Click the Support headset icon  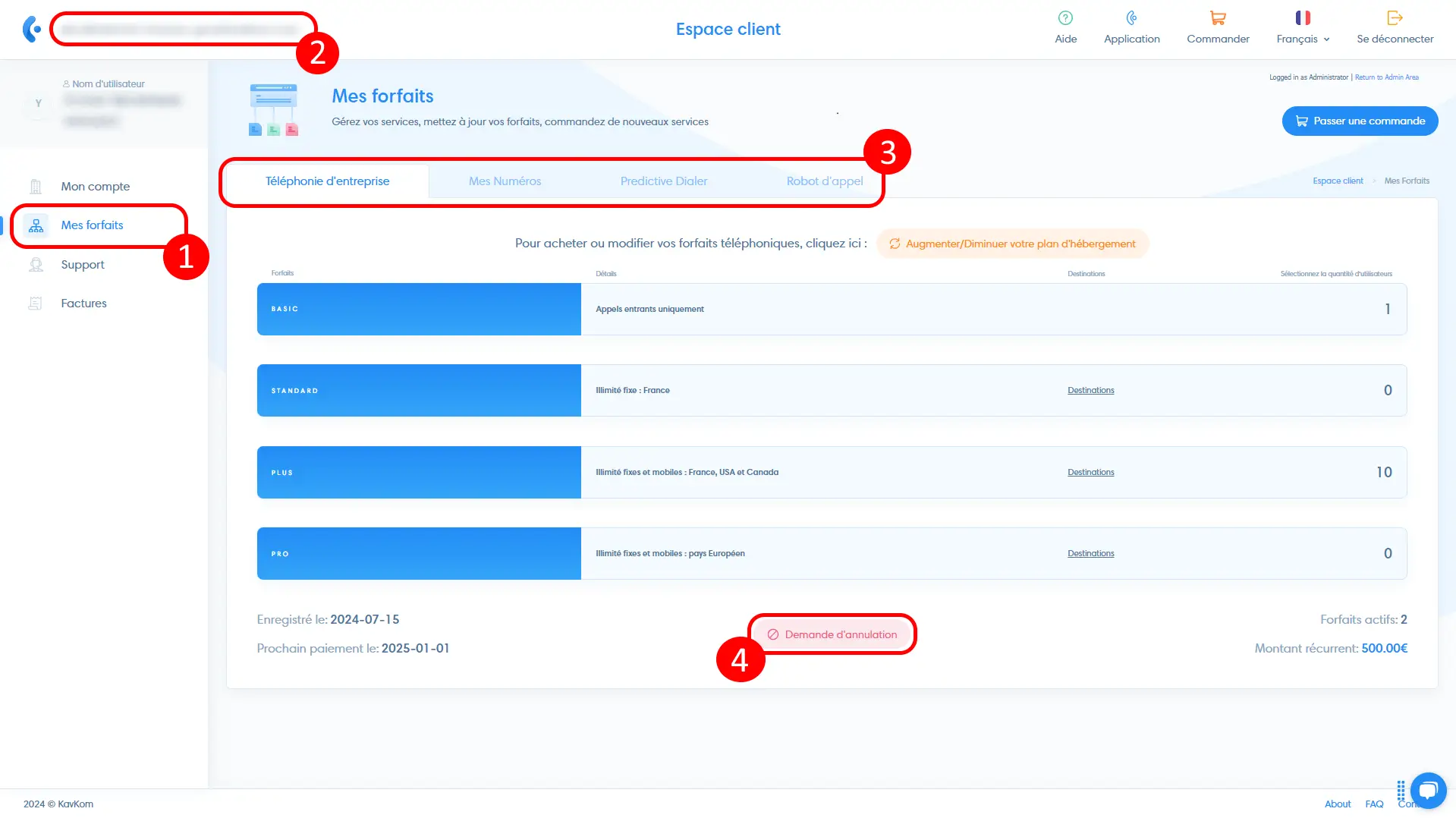[36, 265]
